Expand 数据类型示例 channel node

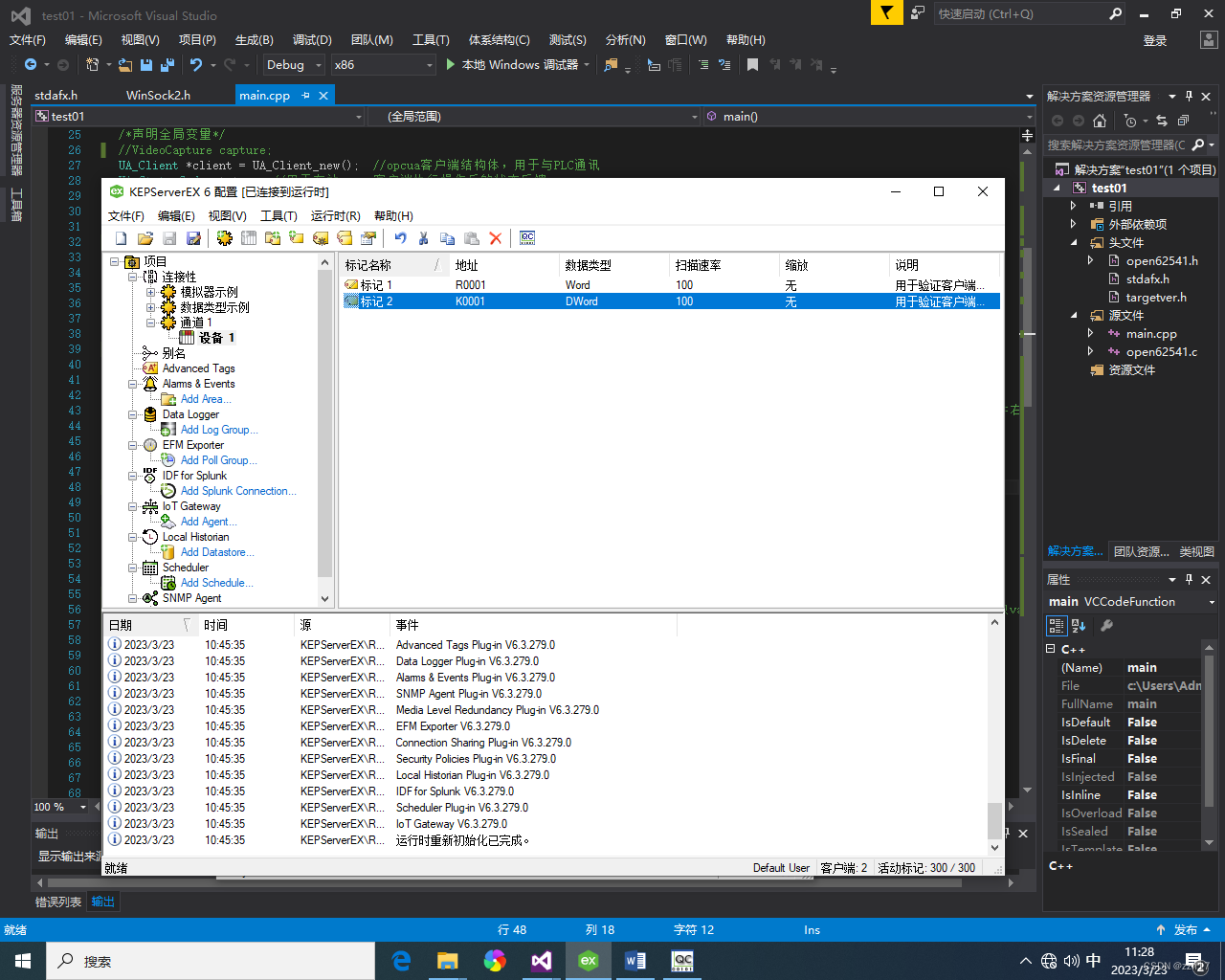[x=151, y=307]
